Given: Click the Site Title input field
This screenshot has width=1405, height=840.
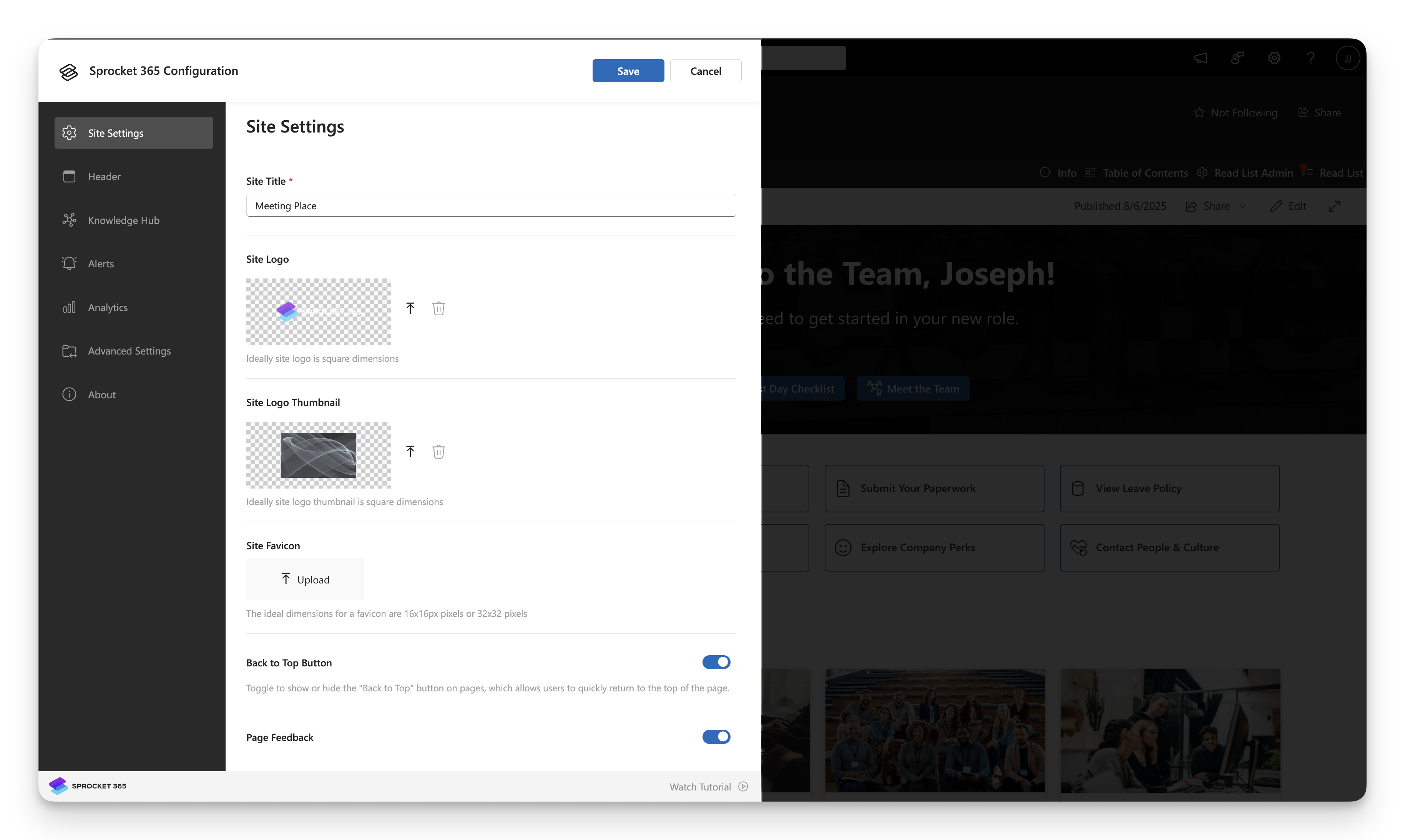Looking at the screenshot, I should (490, 205).
